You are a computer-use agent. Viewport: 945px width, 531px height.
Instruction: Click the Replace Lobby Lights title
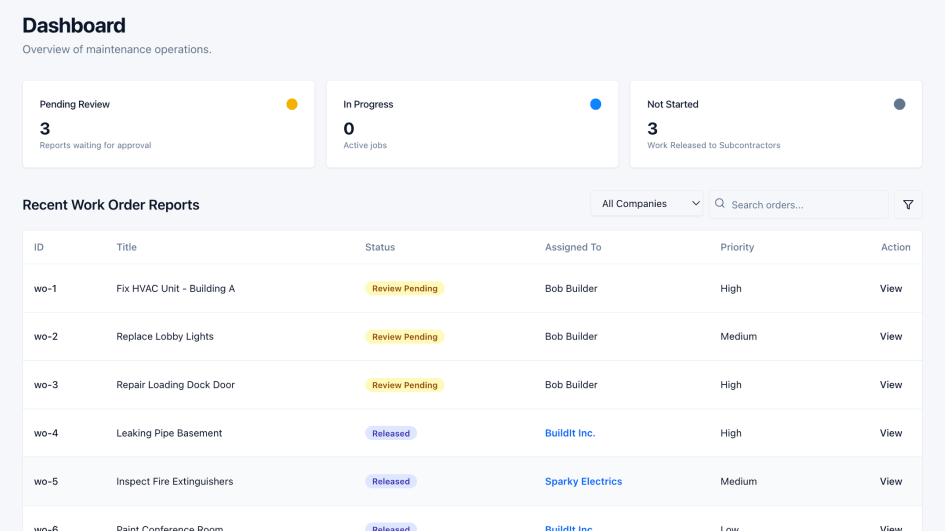click(165, 336)
